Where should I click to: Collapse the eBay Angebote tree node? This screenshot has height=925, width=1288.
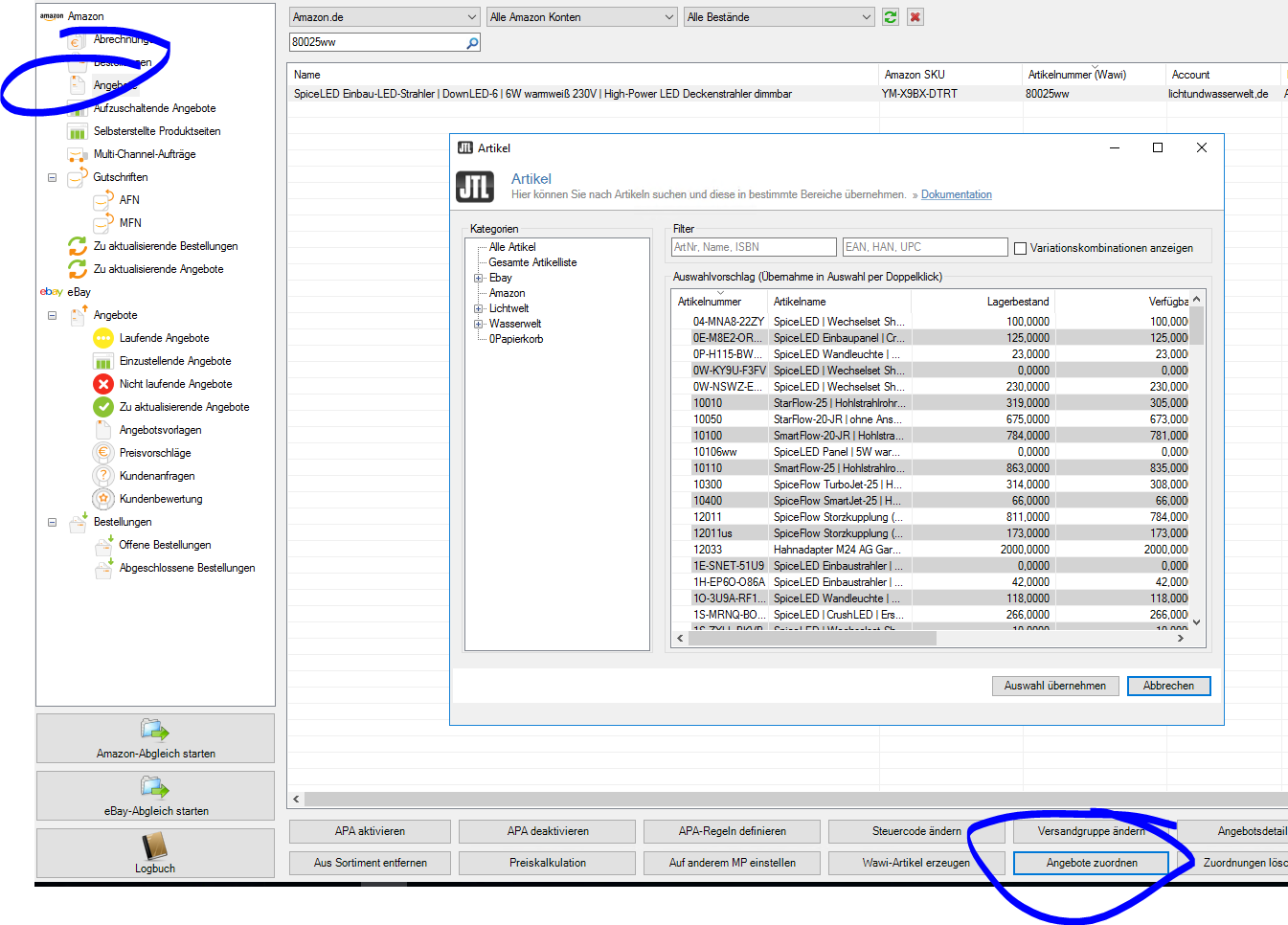tap(52, 315)
